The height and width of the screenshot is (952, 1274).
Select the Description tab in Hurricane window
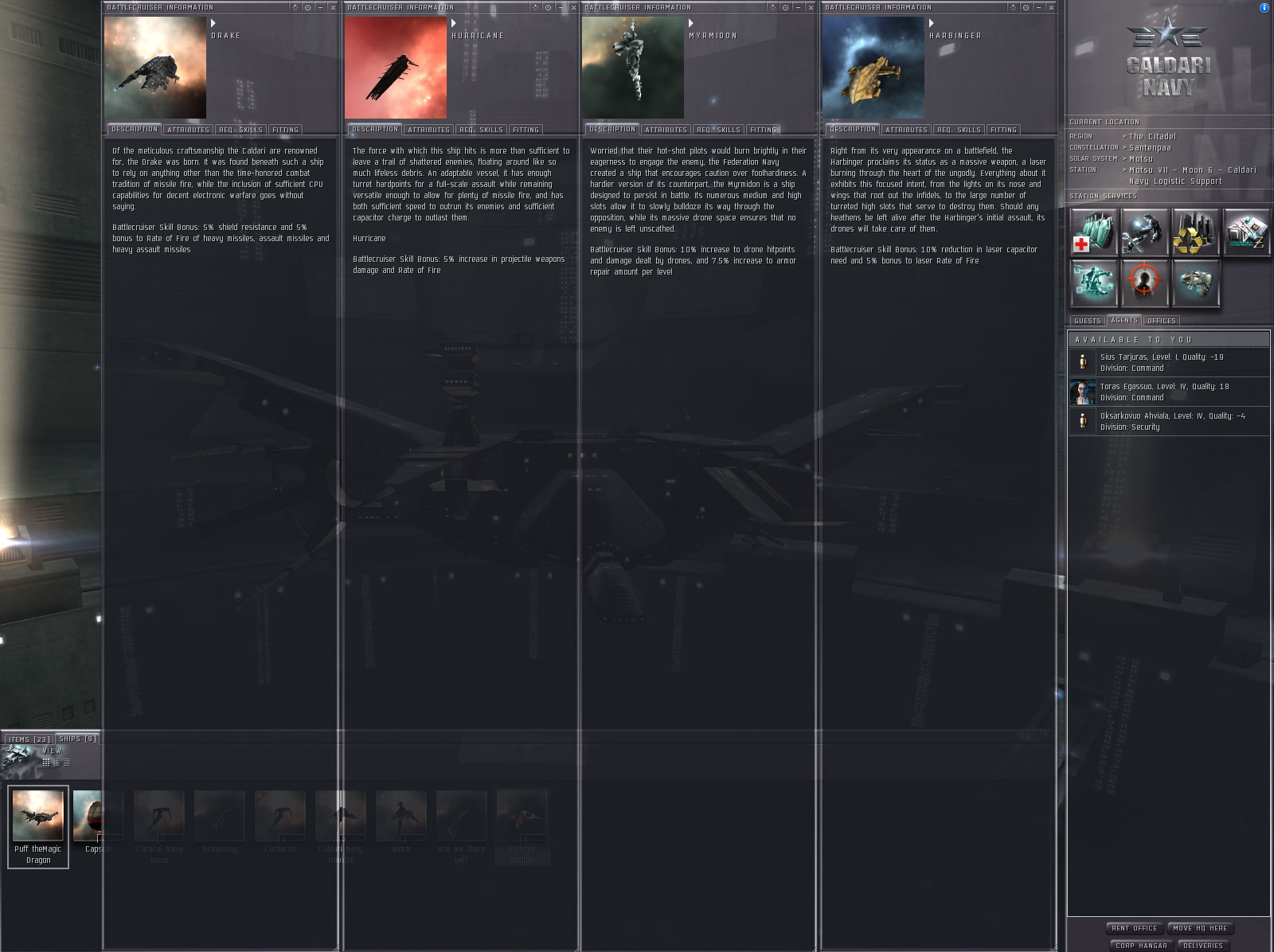pos(375,129)
